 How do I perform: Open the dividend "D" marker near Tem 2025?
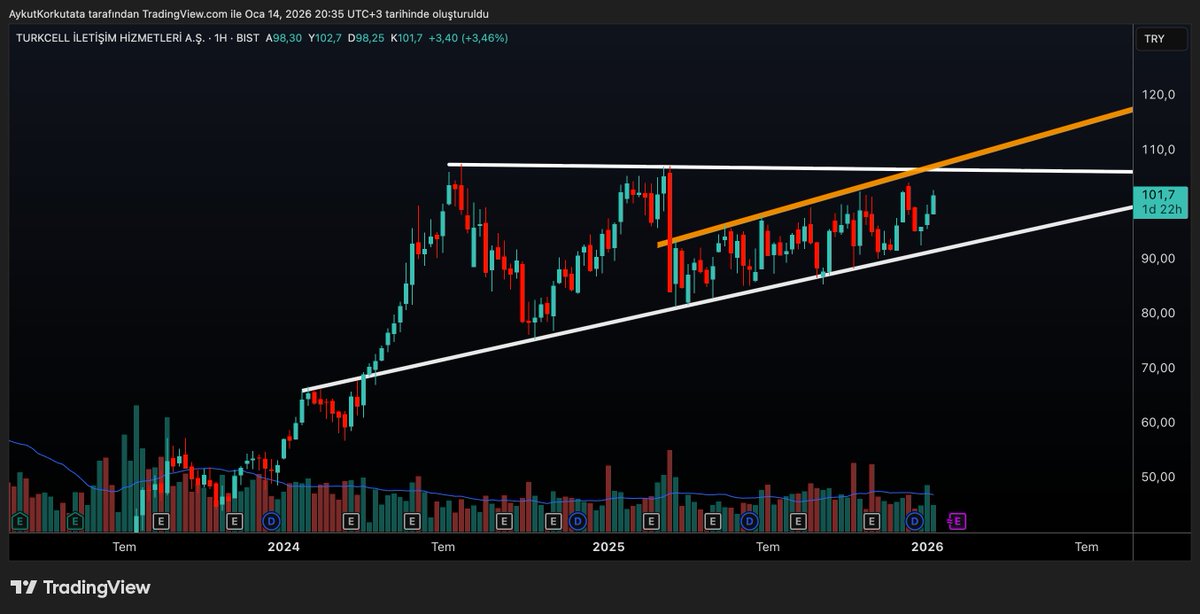coord(748,521)
